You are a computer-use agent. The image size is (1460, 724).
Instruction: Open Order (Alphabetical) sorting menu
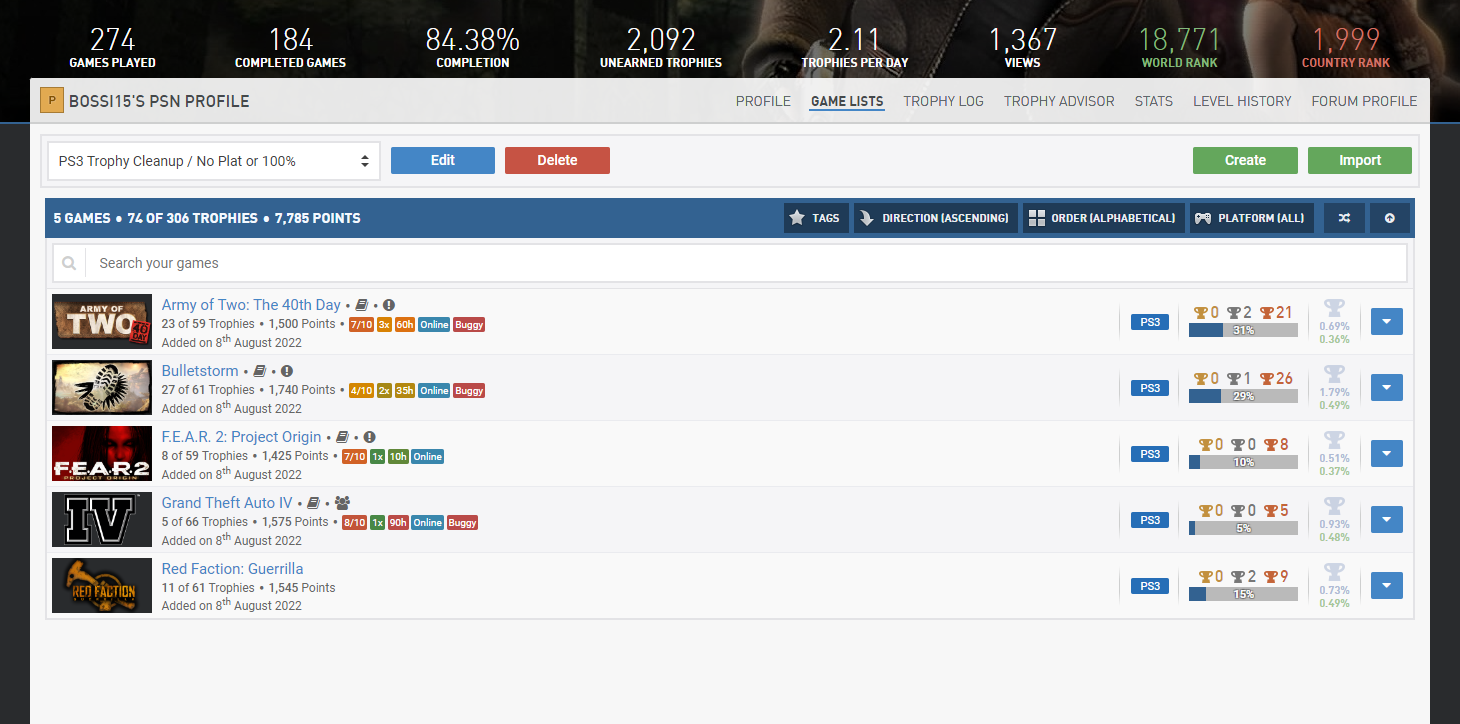tap(1103, 218)
